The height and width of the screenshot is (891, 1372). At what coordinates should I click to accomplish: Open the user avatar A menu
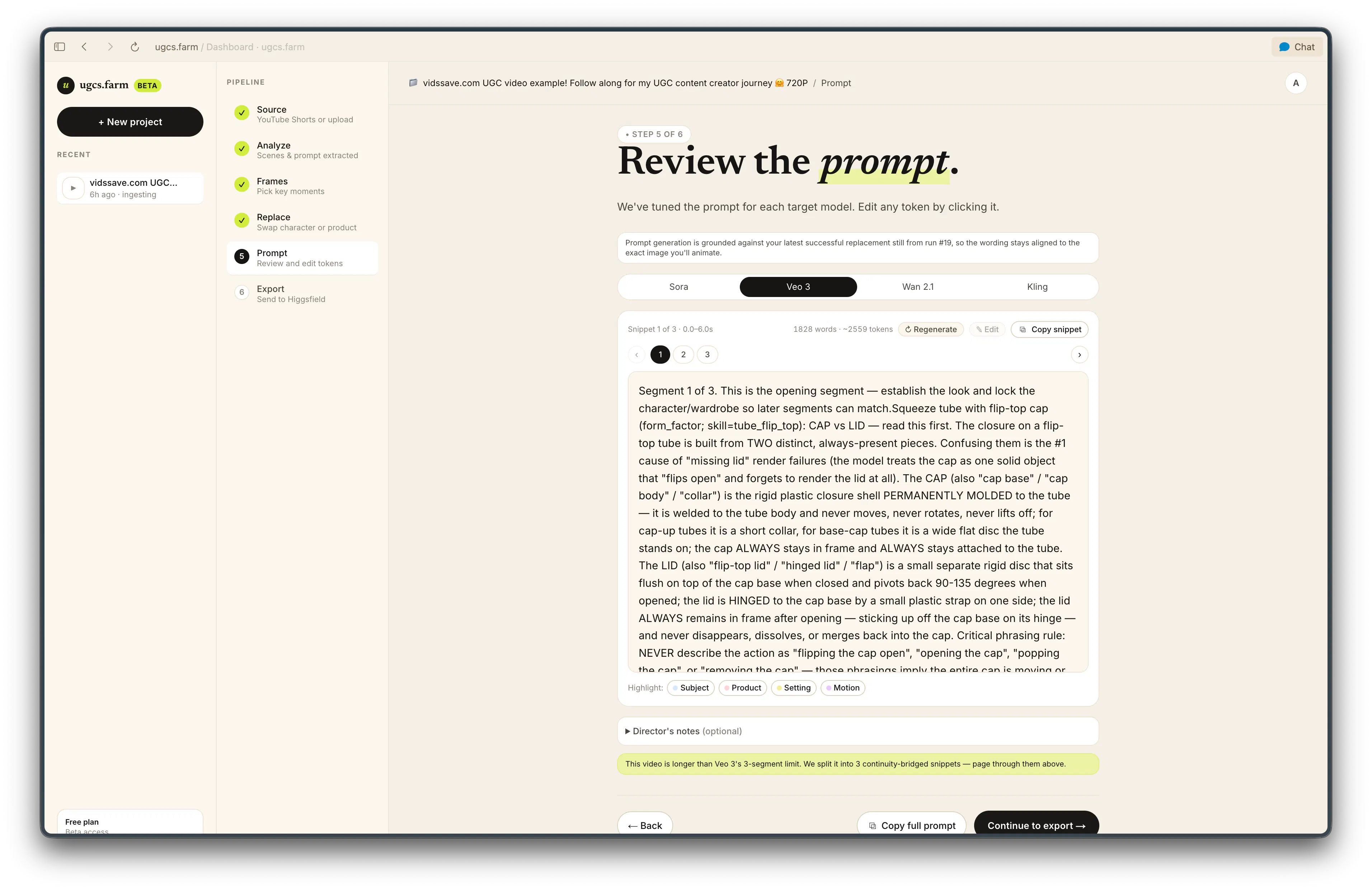[x=1295, y=83]
